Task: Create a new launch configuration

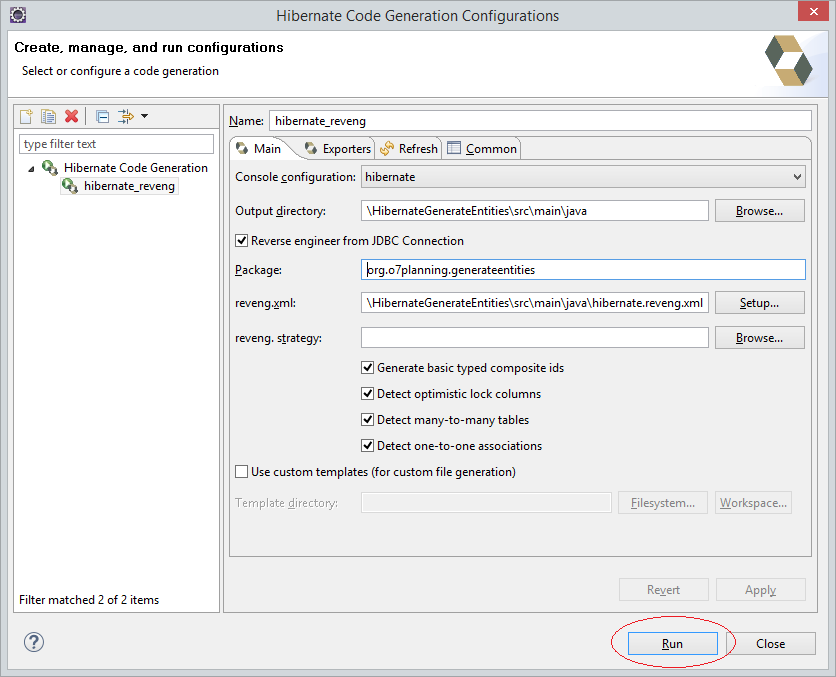Action: click(x=26, y=116)
